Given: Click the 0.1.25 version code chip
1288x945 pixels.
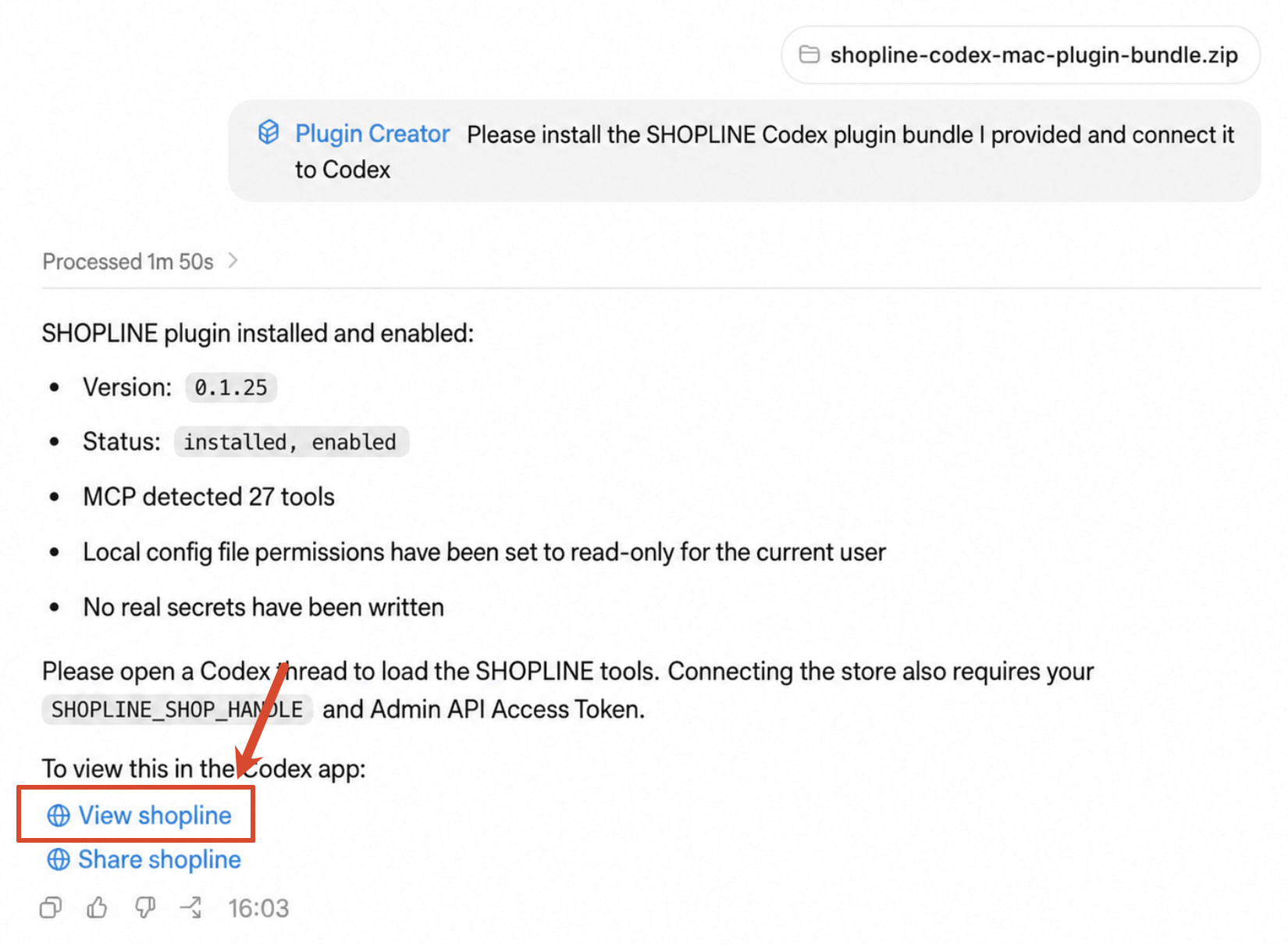Looking at the screenshot, I should 231,387.
